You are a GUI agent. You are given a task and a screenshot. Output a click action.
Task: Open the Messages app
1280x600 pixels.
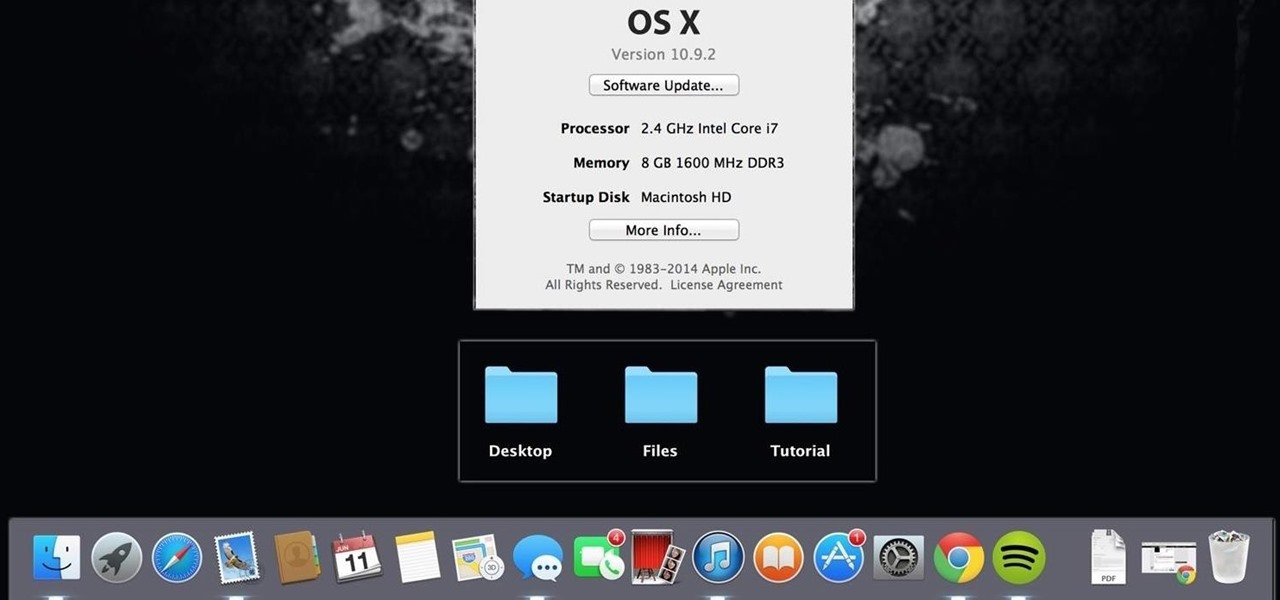click(537, 557)
